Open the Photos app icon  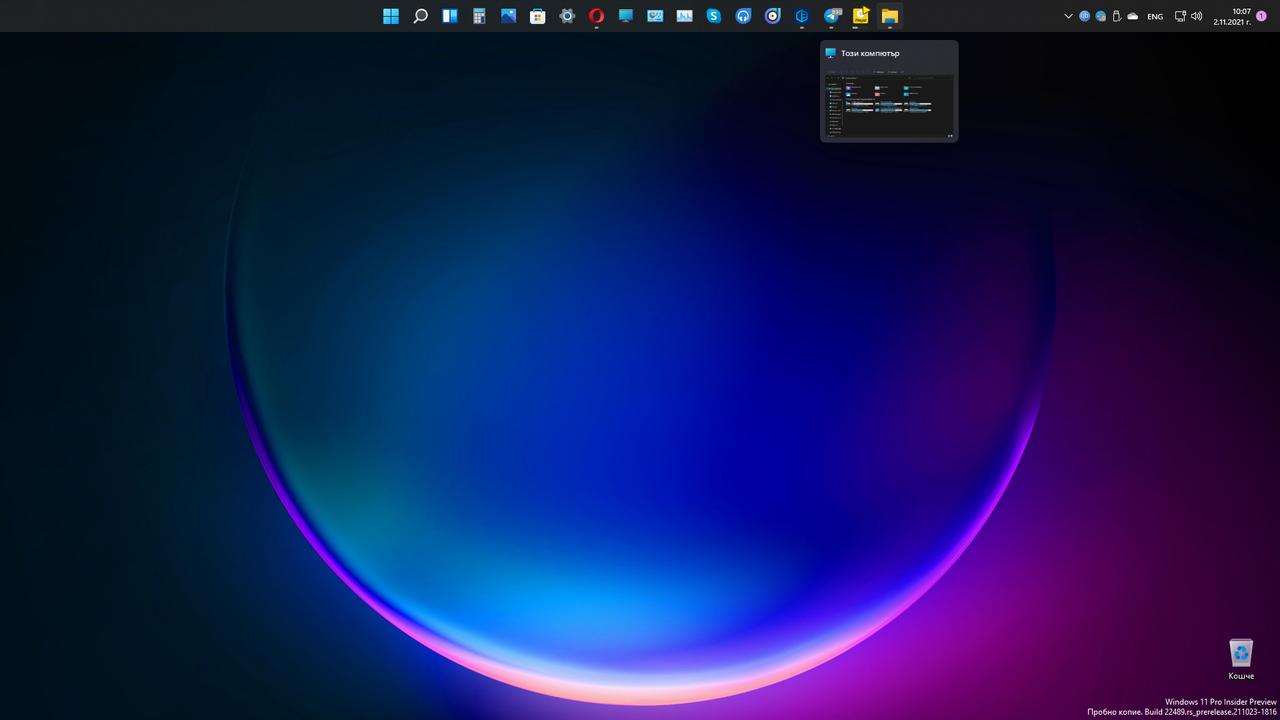(508, 16)
